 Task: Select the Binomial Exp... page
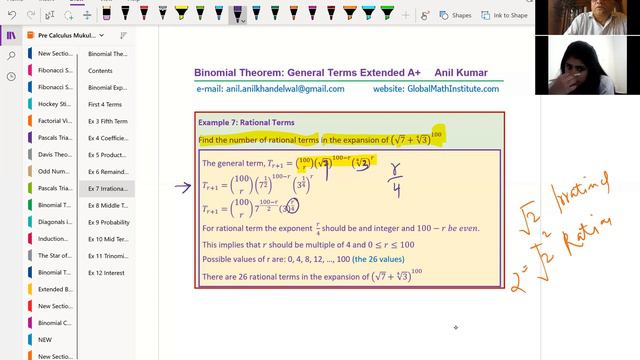[107, 87]
